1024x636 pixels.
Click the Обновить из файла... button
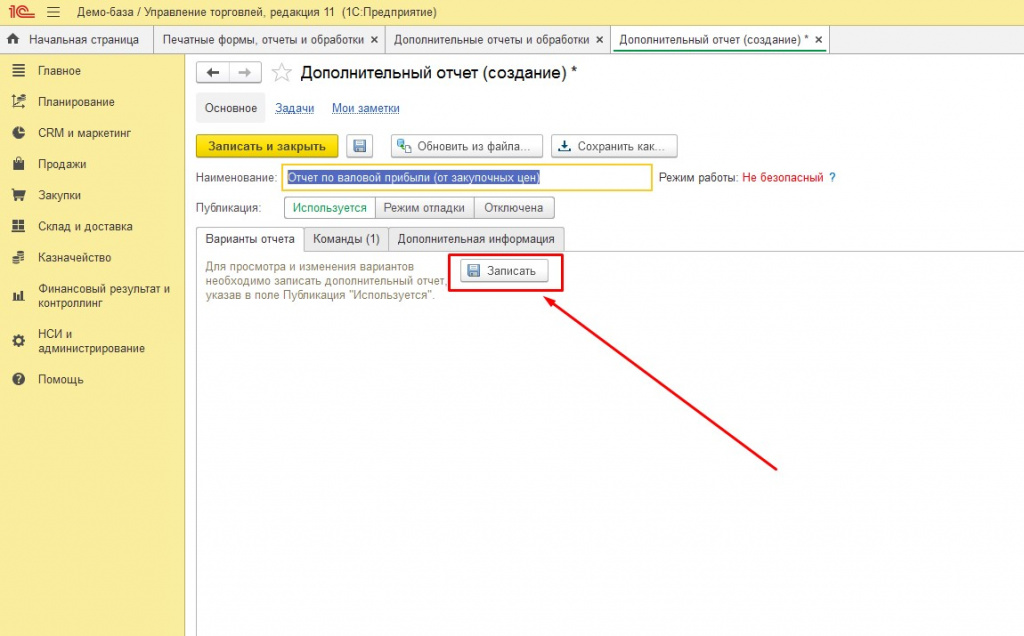467,146
